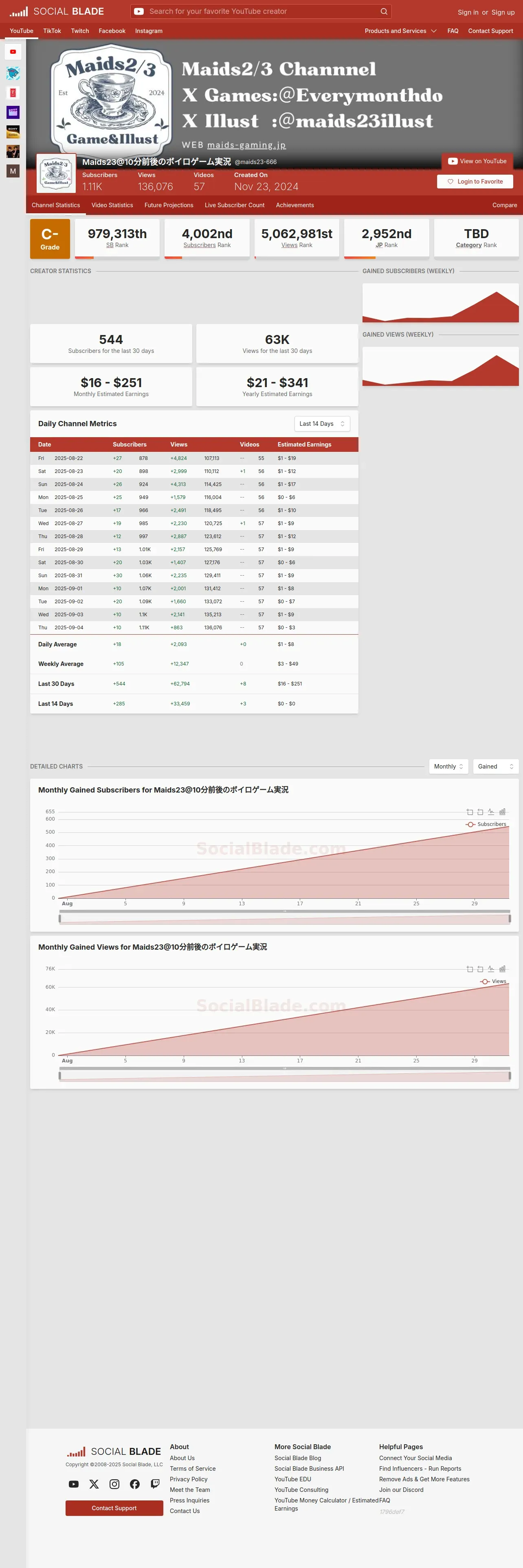523x1568 pixels.
Task: Click the search magnifier icon
Action: click(x=384, y=11)
